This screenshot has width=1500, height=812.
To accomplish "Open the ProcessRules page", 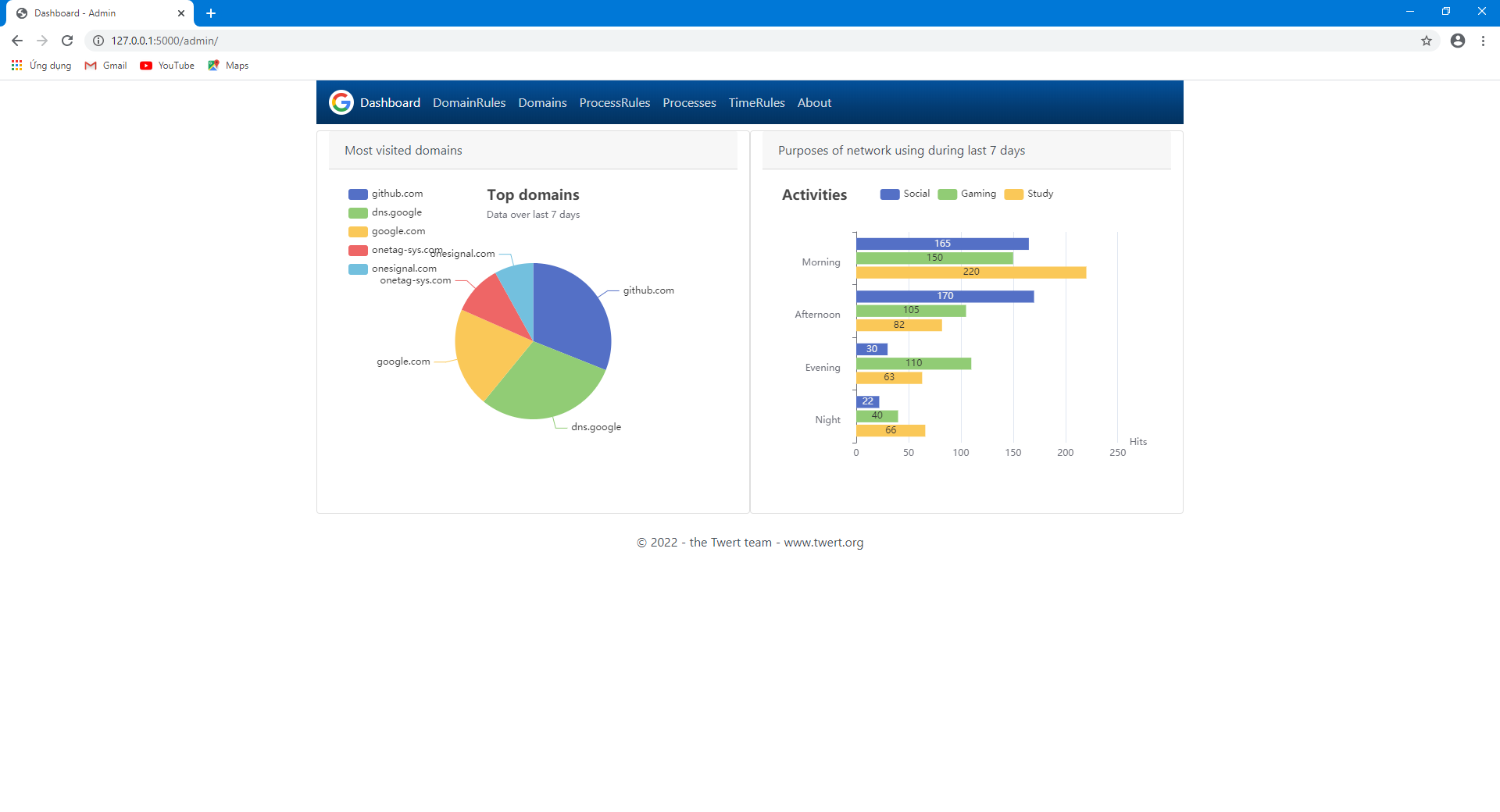I will click(x=614, y=102).
